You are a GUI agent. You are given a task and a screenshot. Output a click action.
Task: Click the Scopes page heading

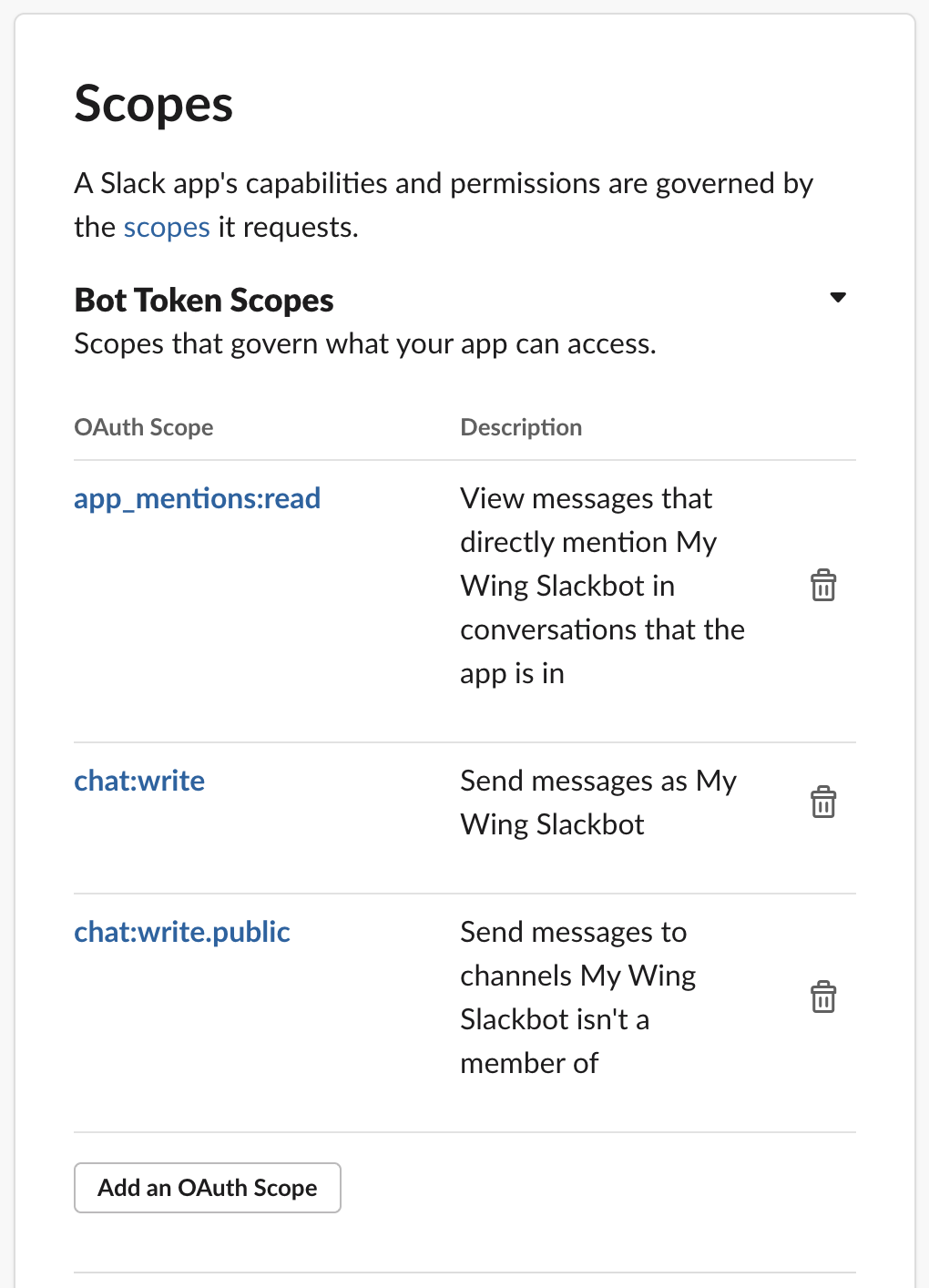153,103
